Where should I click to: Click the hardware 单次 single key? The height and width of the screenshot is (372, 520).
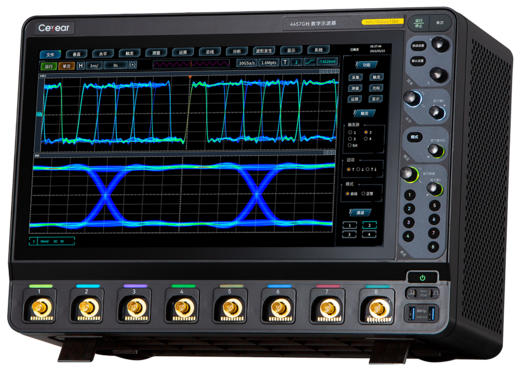[440, 23]
